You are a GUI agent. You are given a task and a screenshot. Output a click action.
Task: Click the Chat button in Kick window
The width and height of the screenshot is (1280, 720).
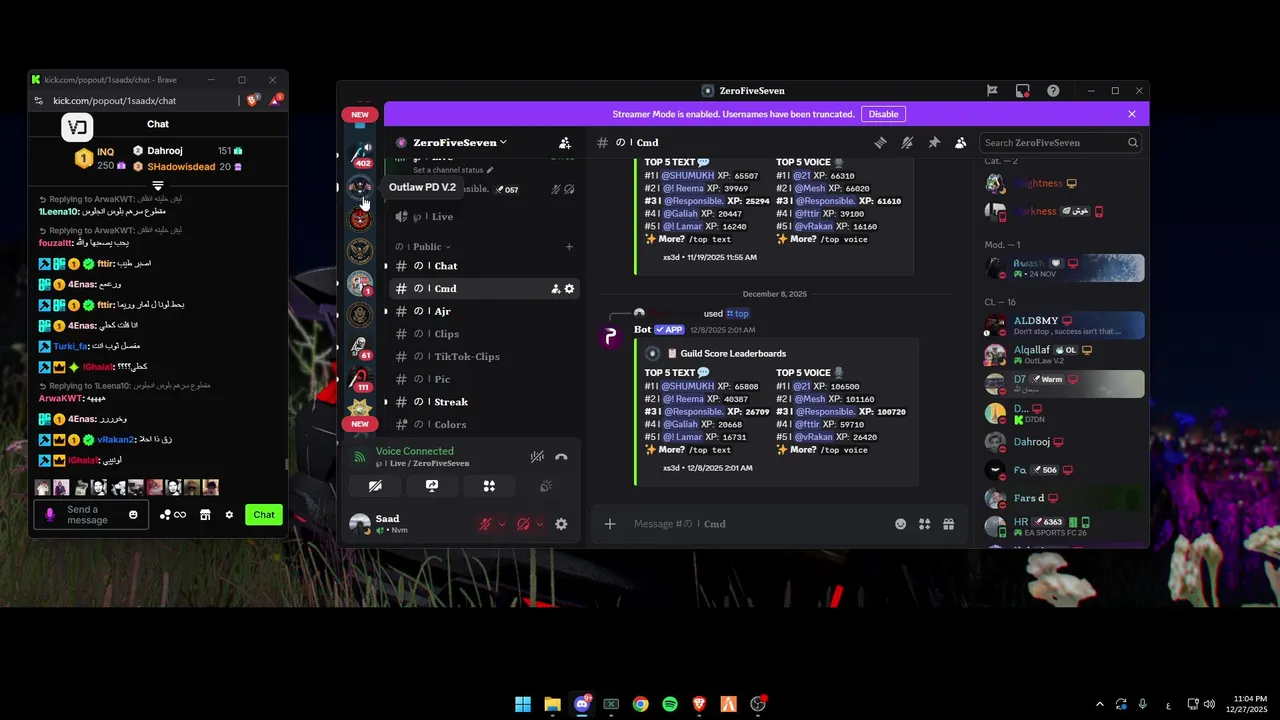[264, 515]
